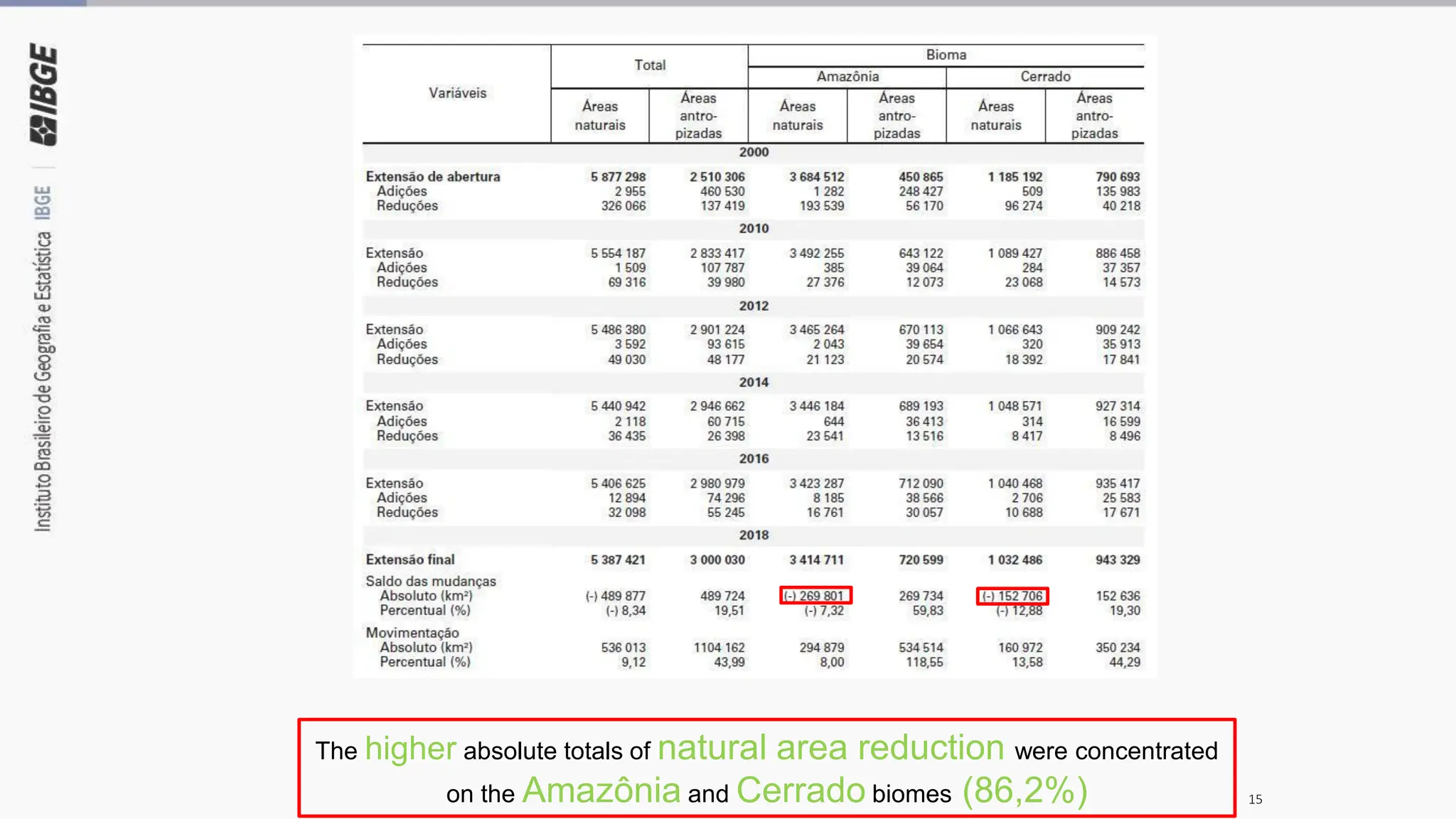Viewport: 1456px width, 819px height.
Task: Click the value 5 486 380
Action: coord(618,330)
